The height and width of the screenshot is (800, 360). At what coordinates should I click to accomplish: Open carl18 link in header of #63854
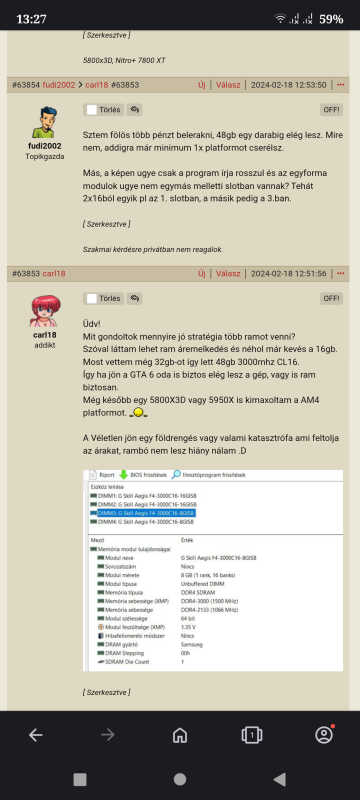click(97, 85)
